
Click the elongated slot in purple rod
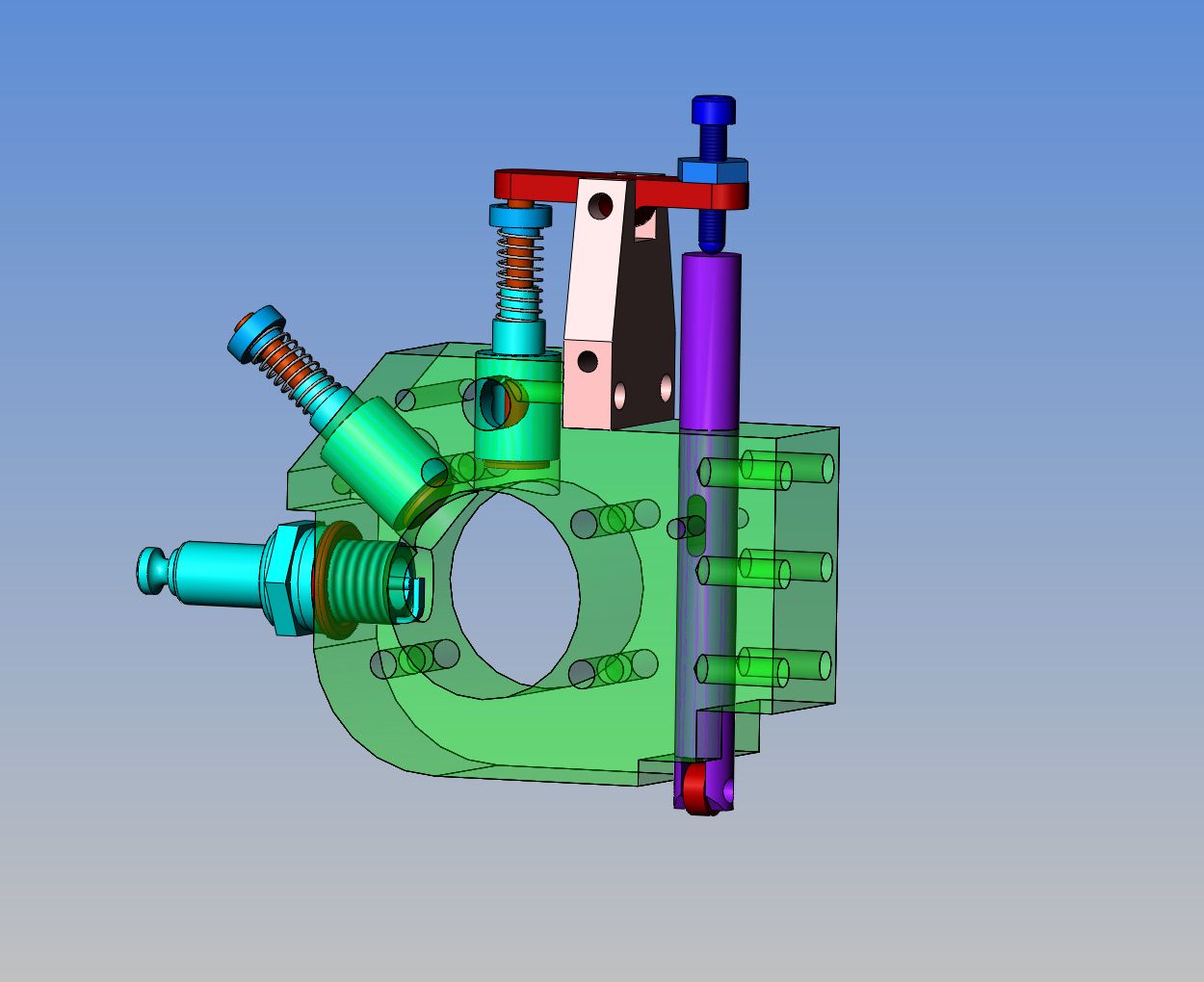pyautogui.click(x=695, y=525)
